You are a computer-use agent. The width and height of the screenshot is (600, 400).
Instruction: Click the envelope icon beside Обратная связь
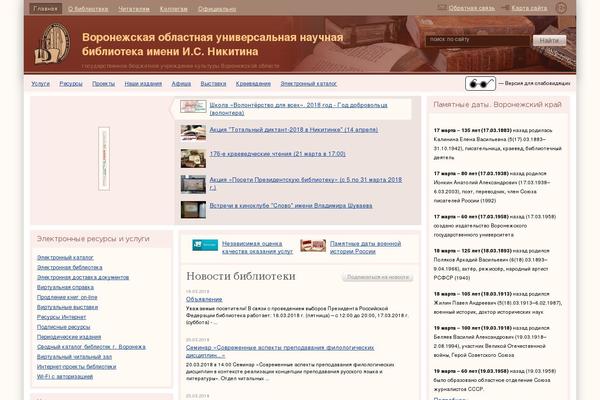(442, 7)
